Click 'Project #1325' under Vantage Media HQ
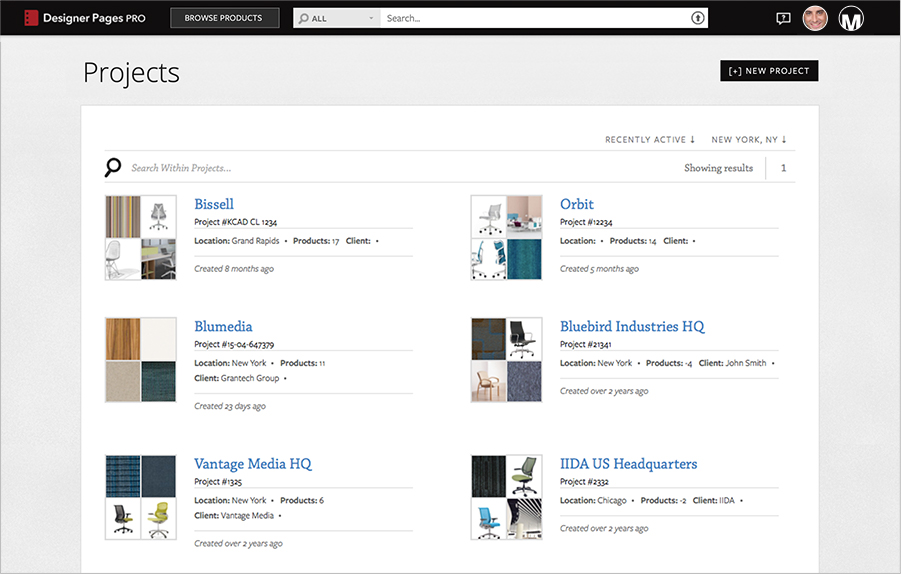Image resolution: width=901 pixels, height=574 pixels. 218,481
